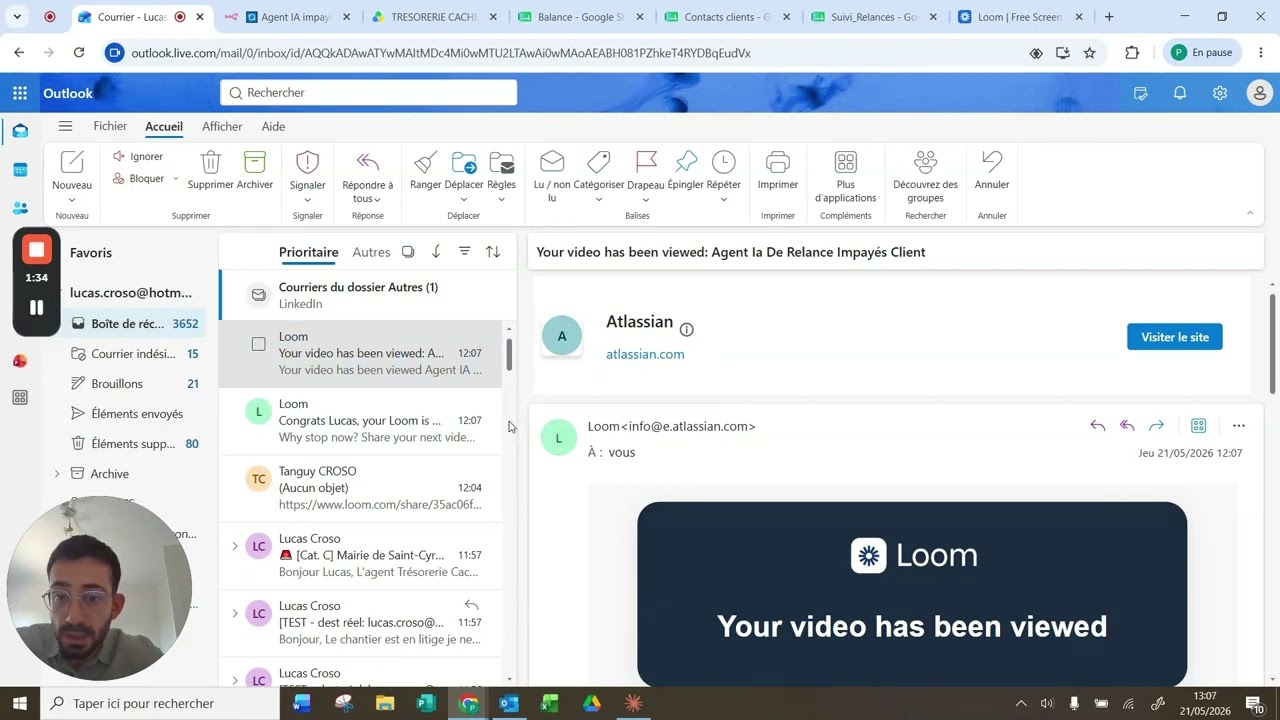Select the Autres inbox tab
This screenshot has width=1280, height=720.
371,252
